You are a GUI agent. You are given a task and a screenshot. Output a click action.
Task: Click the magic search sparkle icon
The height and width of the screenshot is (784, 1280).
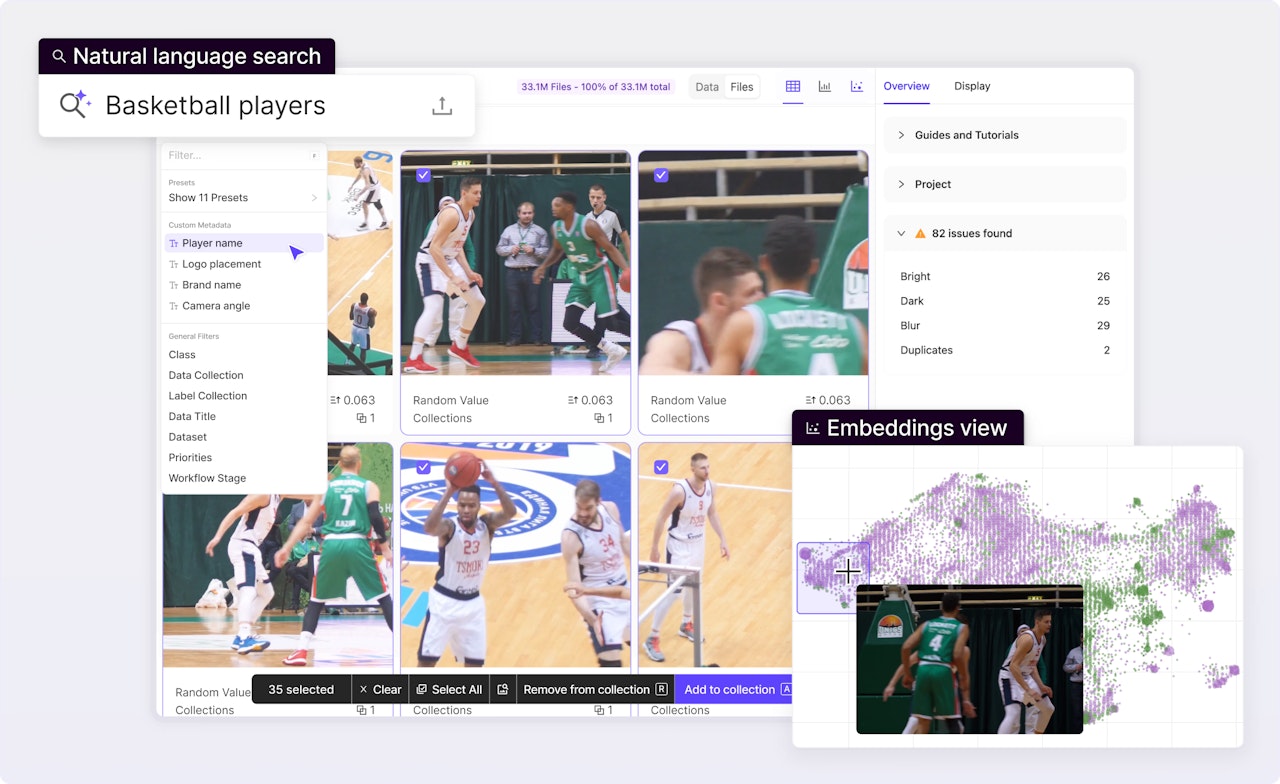click(x=73, y=104)
